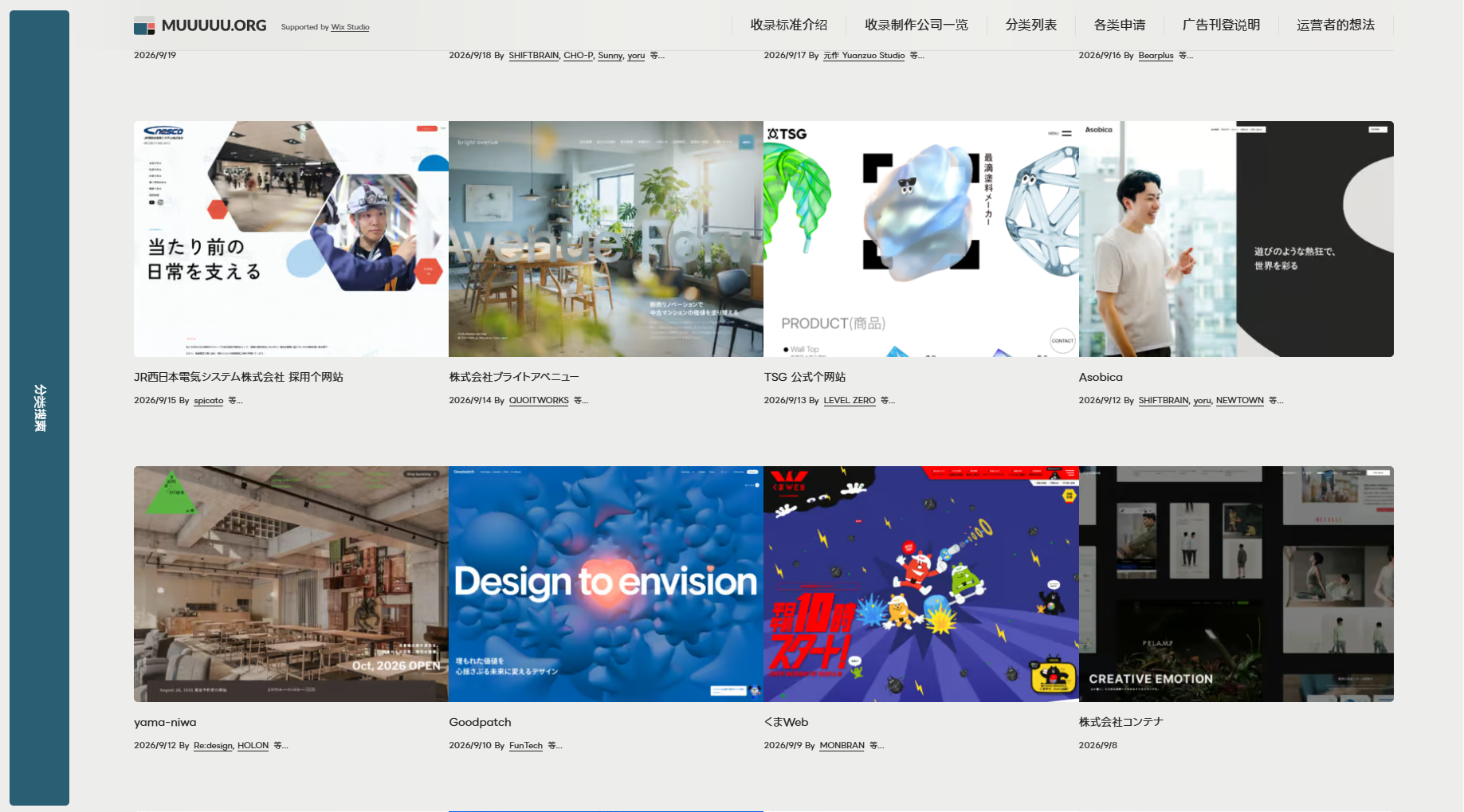The image size is (1464, 812).
Task: Open 广告刊登说明 from the navigation
Action: coord(1221,25)
